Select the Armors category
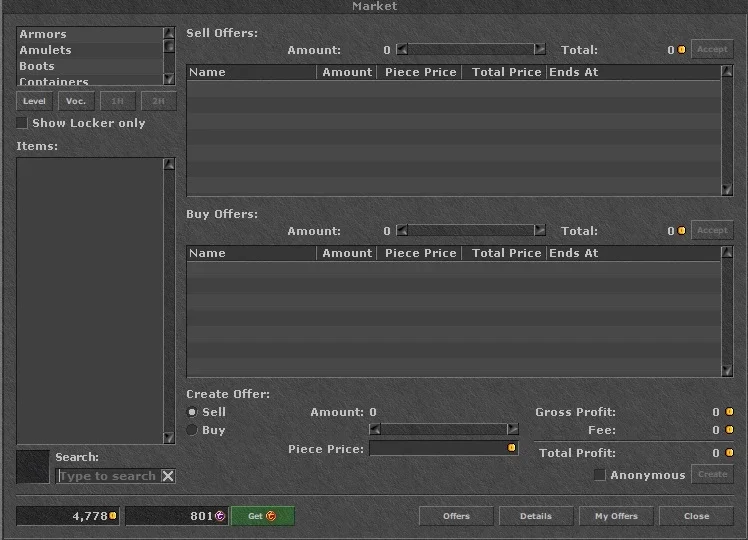Screen dimensions: 748x540 click(x=90, y=34)
